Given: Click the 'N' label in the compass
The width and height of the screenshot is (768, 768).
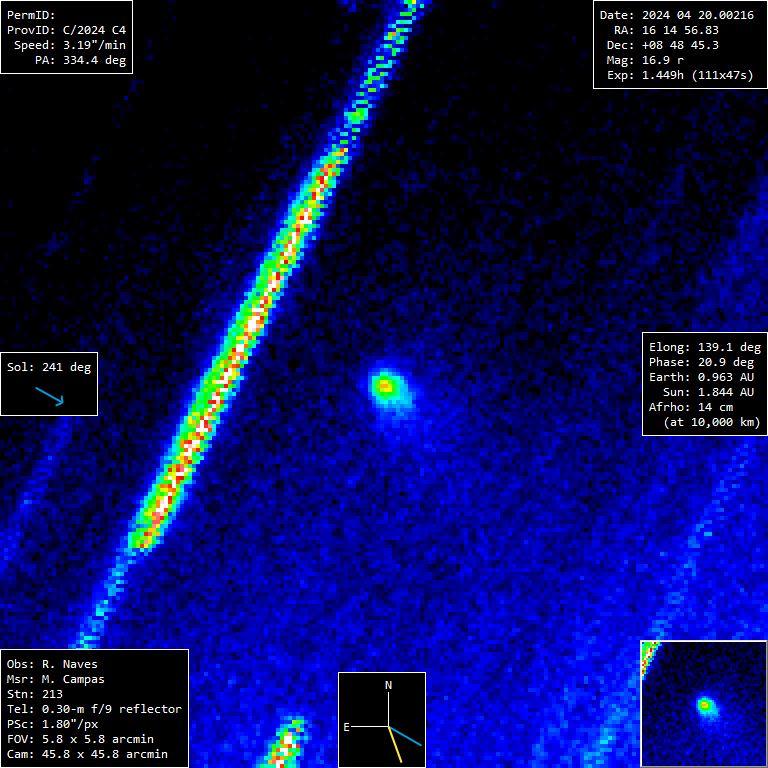Looking at the screenshot, I should [x=388, y=685].
